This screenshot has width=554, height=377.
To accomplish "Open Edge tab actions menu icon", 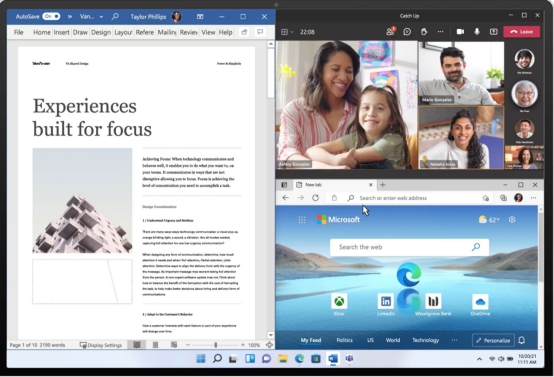I will click(284, 185).
